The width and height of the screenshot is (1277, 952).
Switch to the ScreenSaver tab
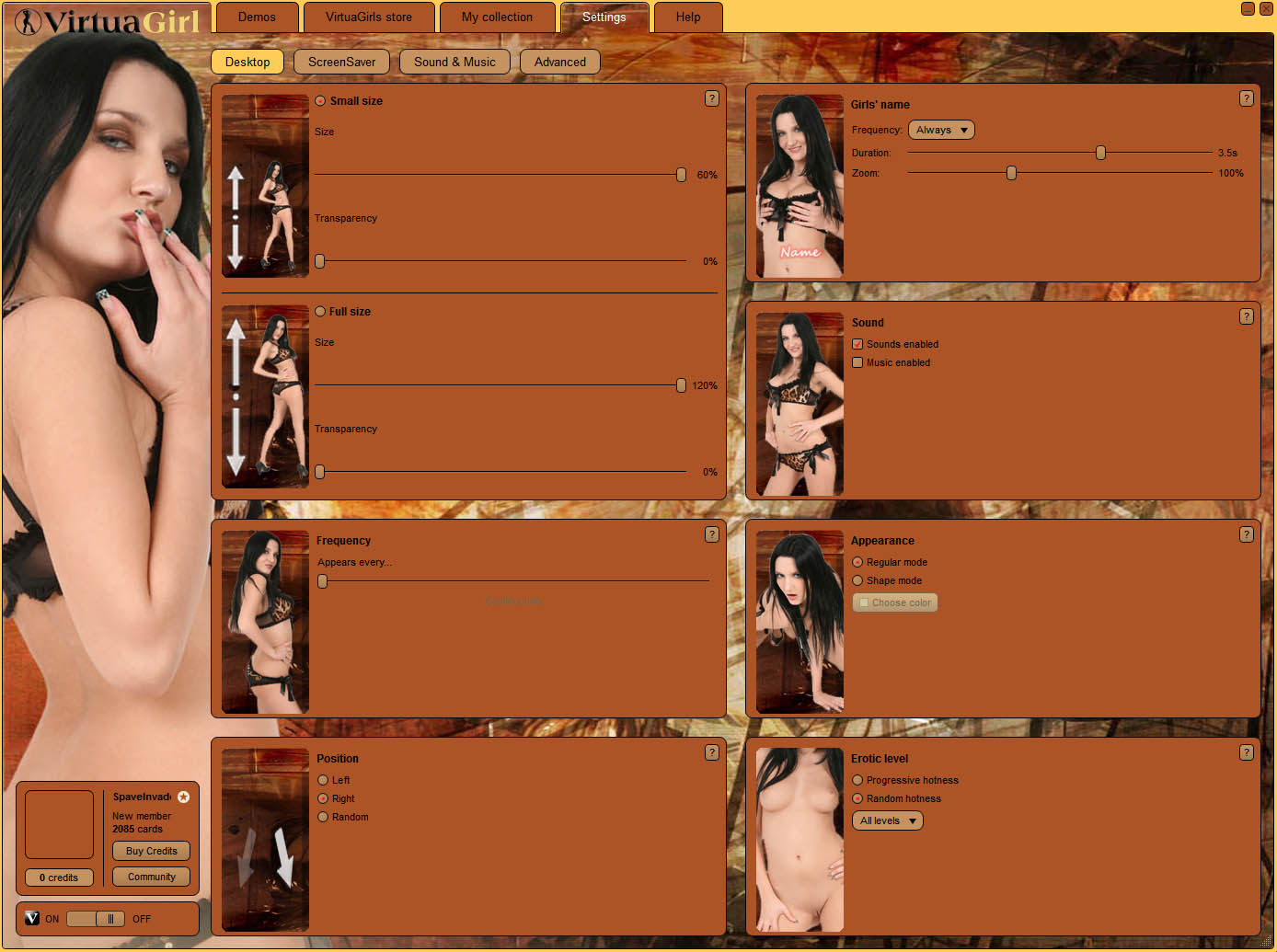coord(341,62)
